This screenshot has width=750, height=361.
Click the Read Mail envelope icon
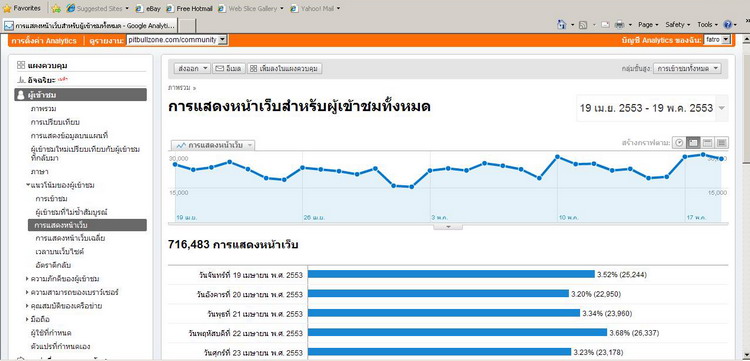[605, 24]
